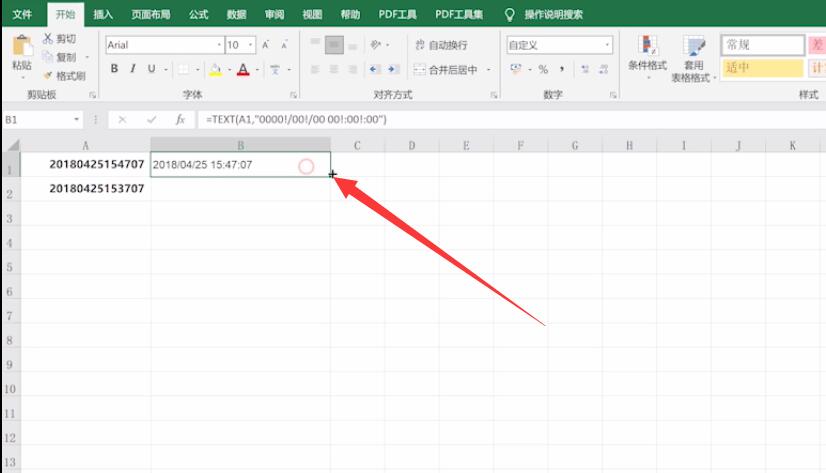The width and height of the screenshot is (826, 473).
Task: Switch to the 数据 tab
Action: 237,14
